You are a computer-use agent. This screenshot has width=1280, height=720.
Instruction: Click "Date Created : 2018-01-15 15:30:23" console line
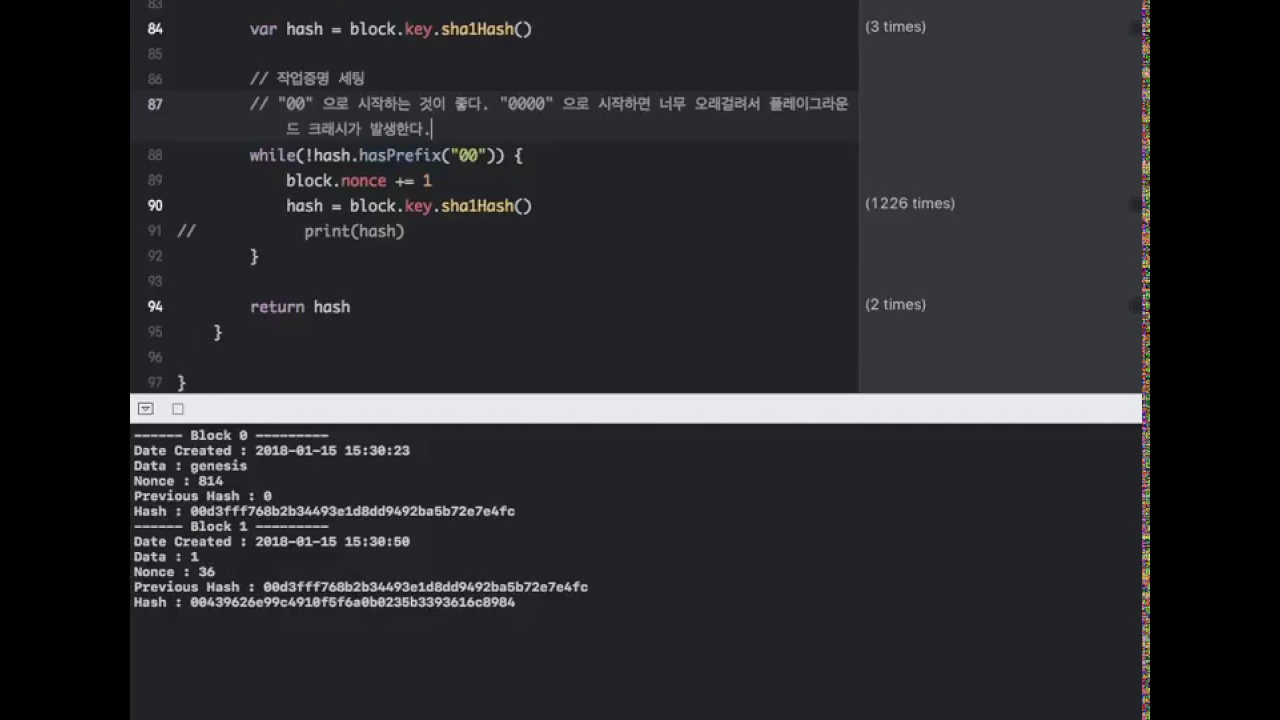tap(272, 451)
